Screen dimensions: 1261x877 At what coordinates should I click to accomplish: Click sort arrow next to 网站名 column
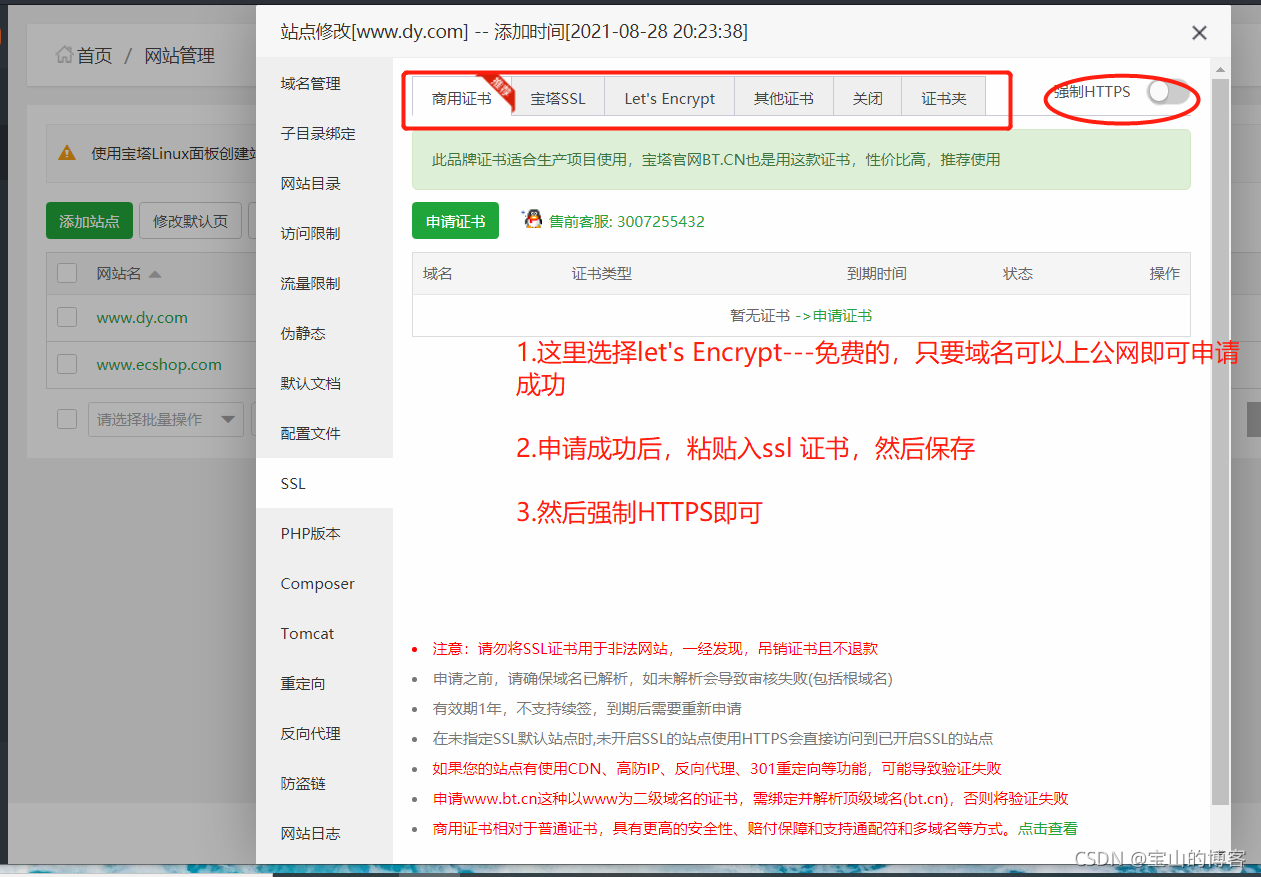click(x=155, y=274)
